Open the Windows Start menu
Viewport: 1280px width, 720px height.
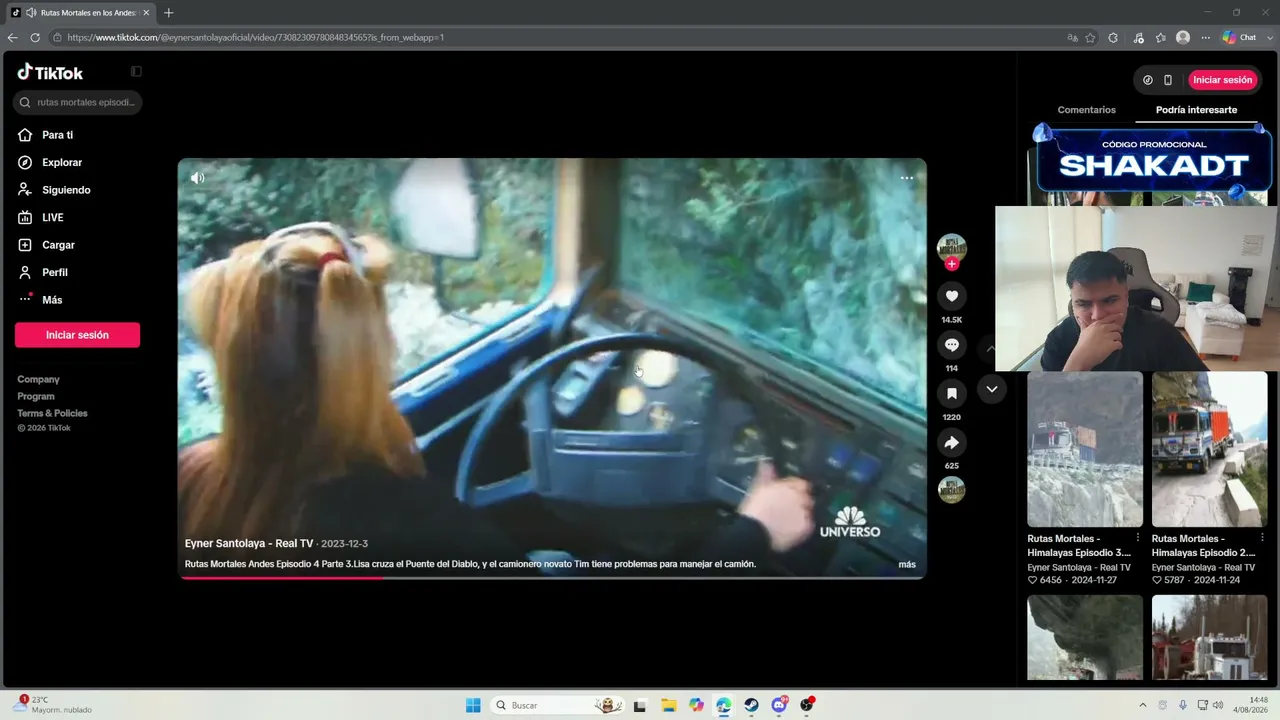click(x=473, y=705)
